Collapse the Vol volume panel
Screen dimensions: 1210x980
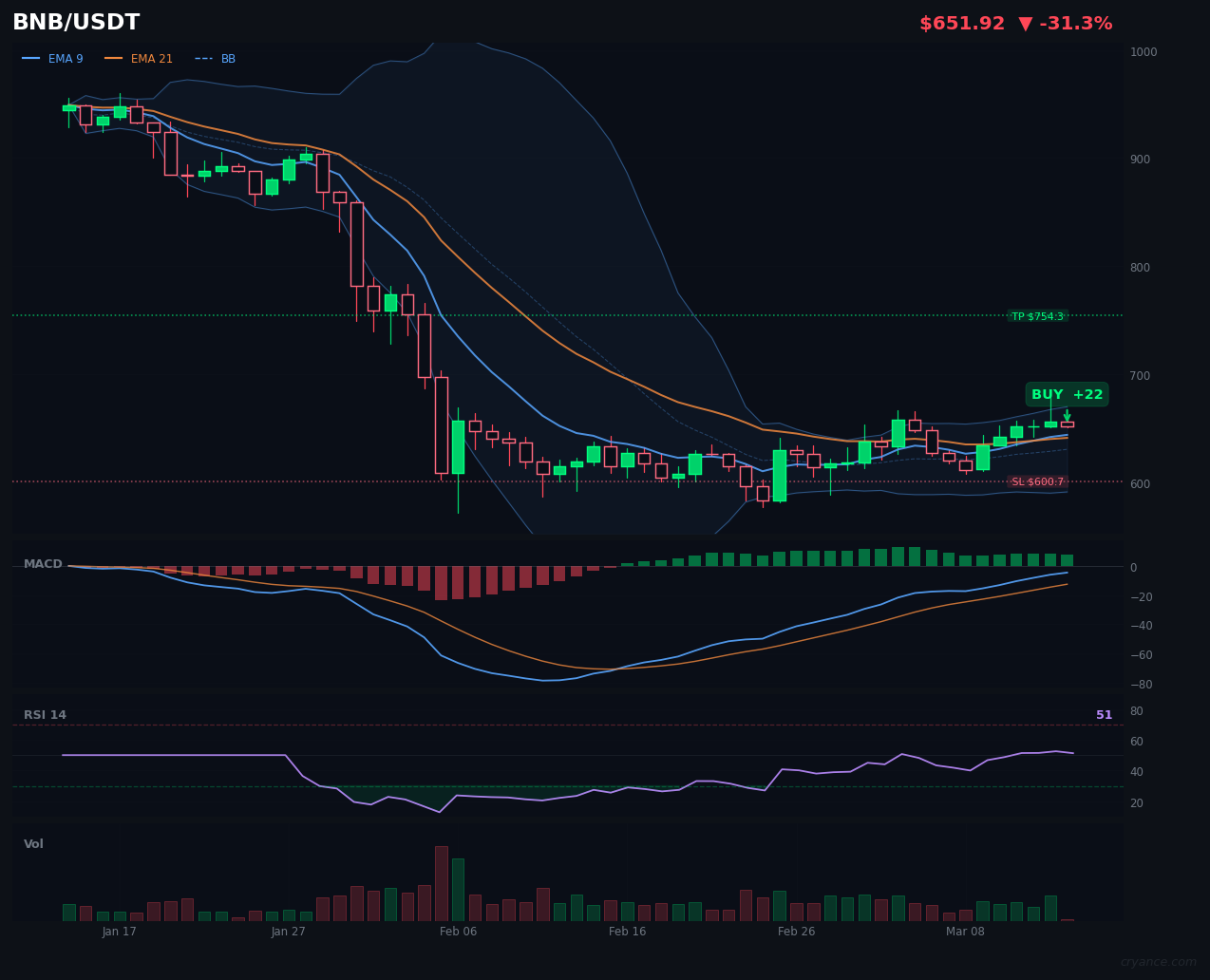coord(33,843)
